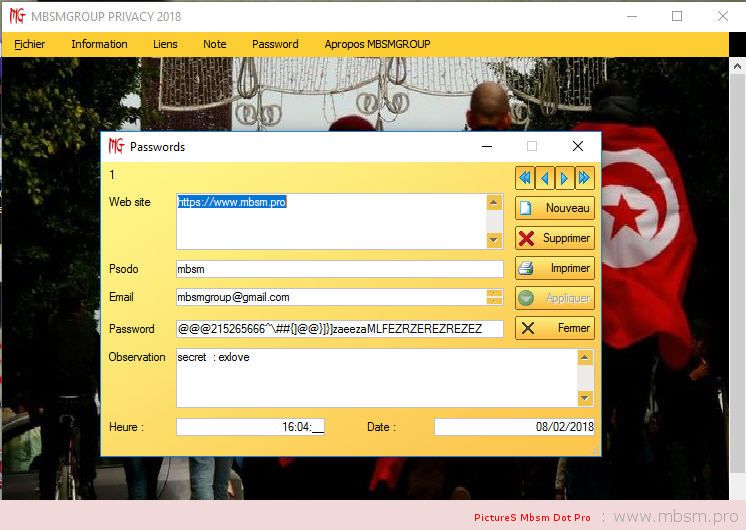Click the Email field stepper arrows
This screenshot has width=746, height=530.
(494, 297)
